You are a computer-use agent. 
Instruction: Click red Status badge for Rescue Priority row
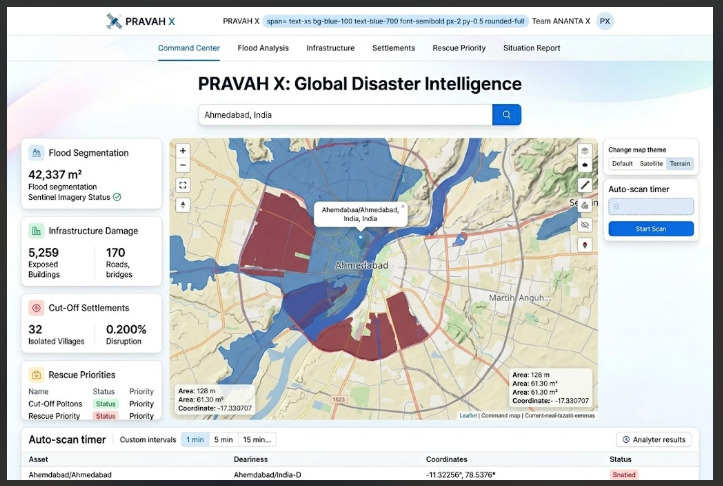click(x=106, y=416)
